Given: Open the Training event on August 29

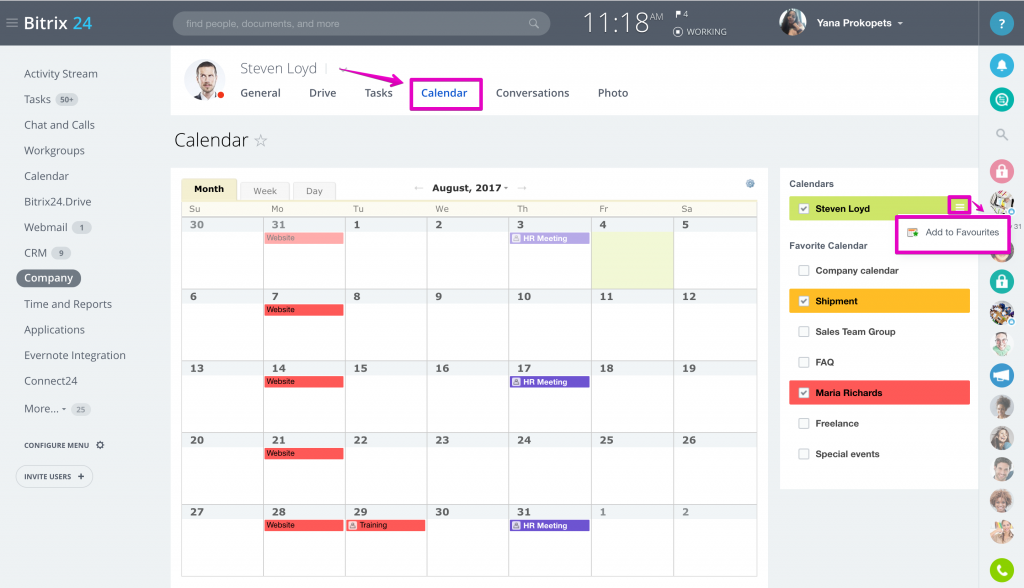Looking at the screenshot, I should pos(385,525).
